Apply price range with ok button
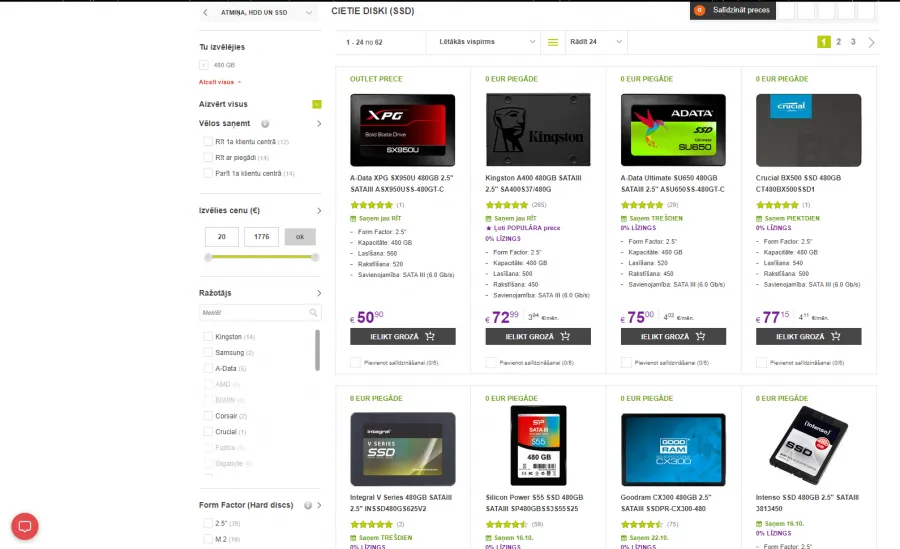The width and height of the screenshot is (900, 549). (x=300, y=237)
